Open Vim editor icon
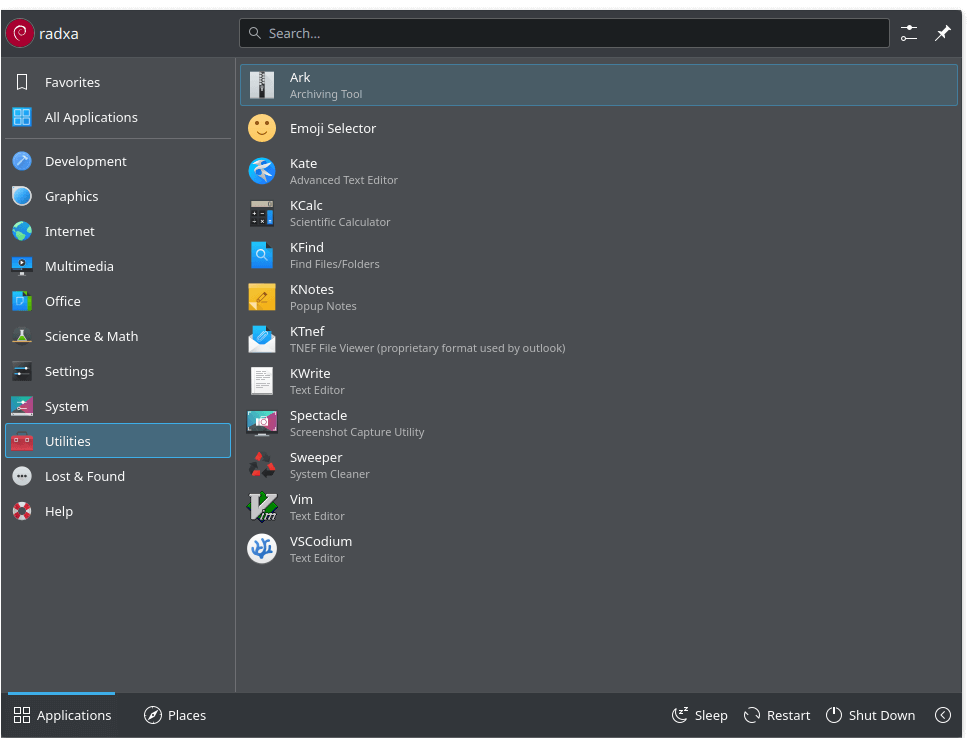The width and height of the screenshot is (972, 739). coord(262,508)
